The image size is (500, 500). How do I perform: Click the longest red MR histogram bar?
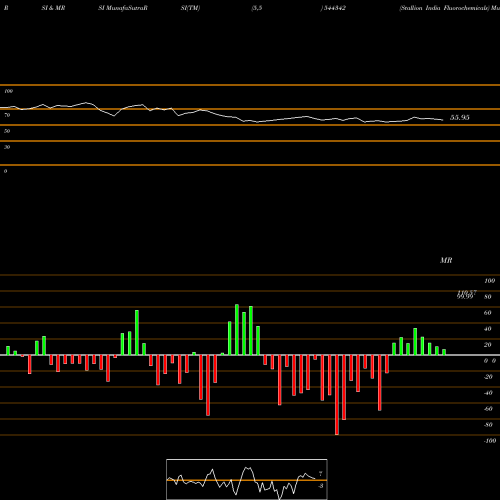coord(337,395)
